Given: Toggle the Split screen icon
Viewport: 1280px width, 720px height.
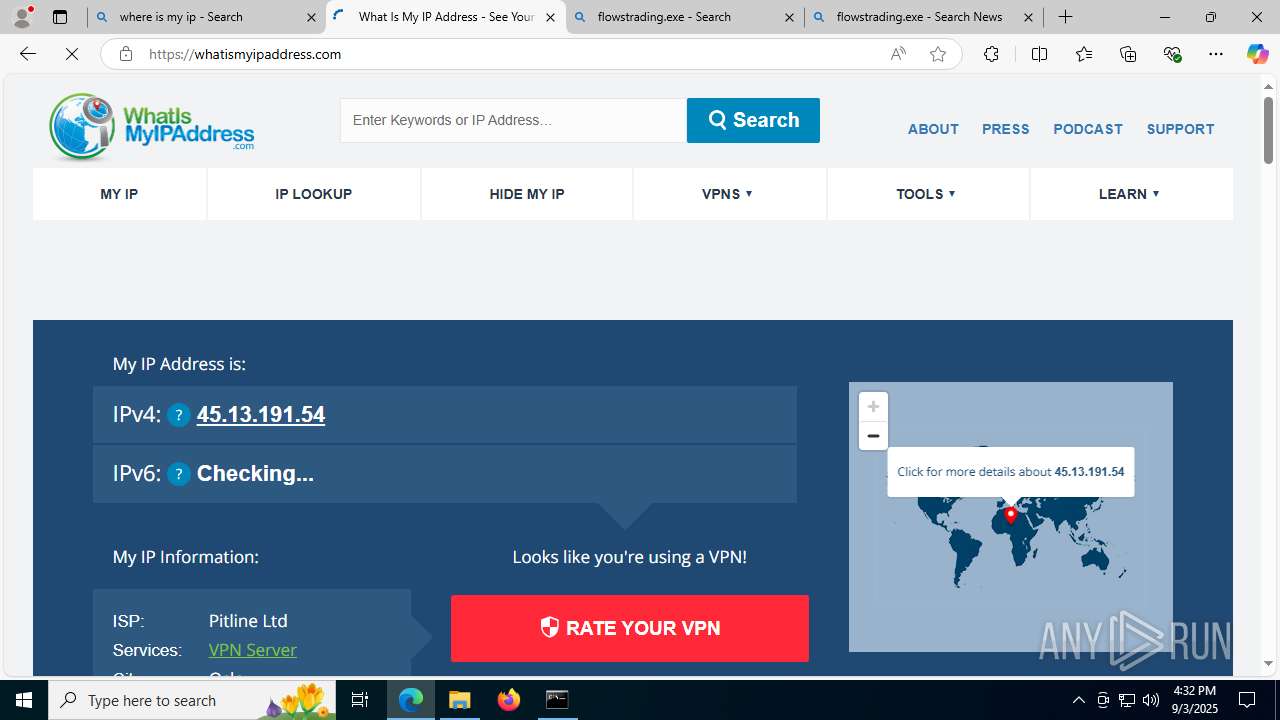Looking at the screenshot, I should (x=1039, y=54).
